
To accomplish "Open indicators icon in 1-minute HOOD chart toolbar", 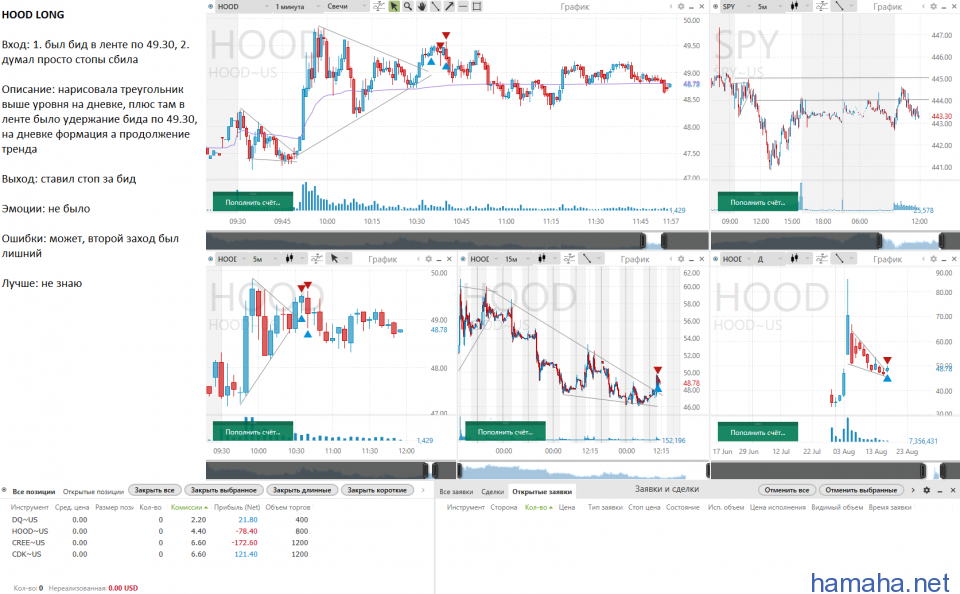I will (x=378, y=6).
